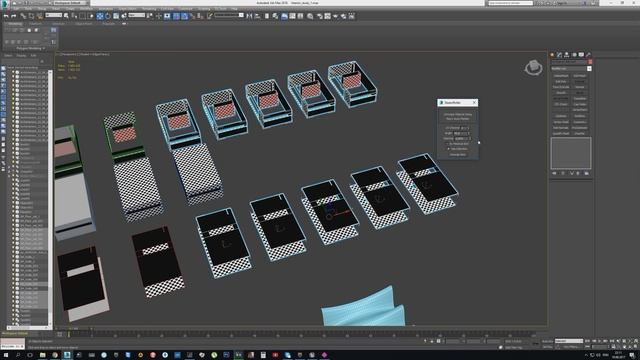Open the viewport [+] general menu
This screenshot has height=360, width=640.
58,54
